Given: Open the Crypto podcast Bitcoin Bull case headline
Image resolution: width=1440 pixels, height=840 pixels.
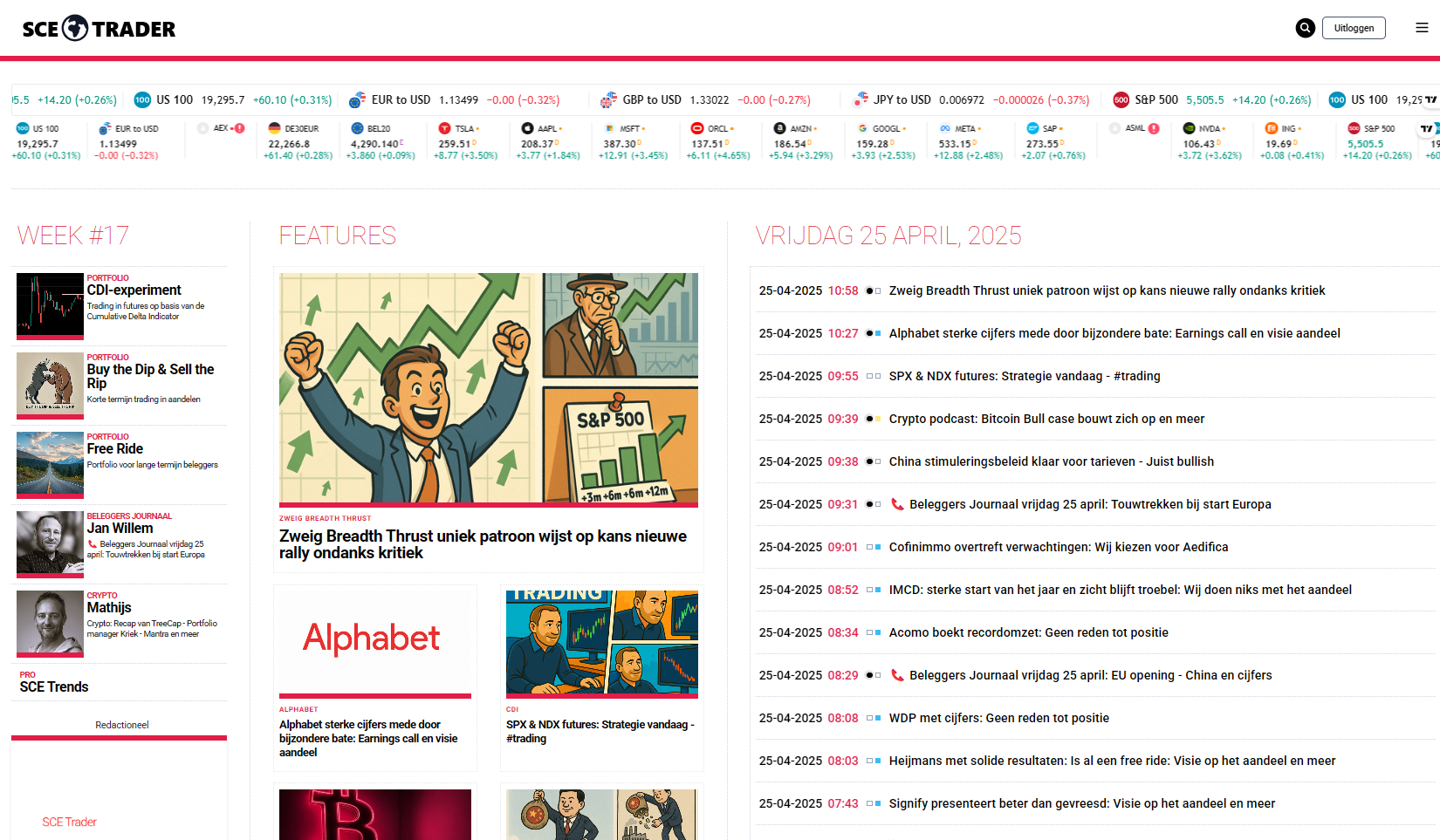Looking at the screenshot, I should (x=1046, y=419).
